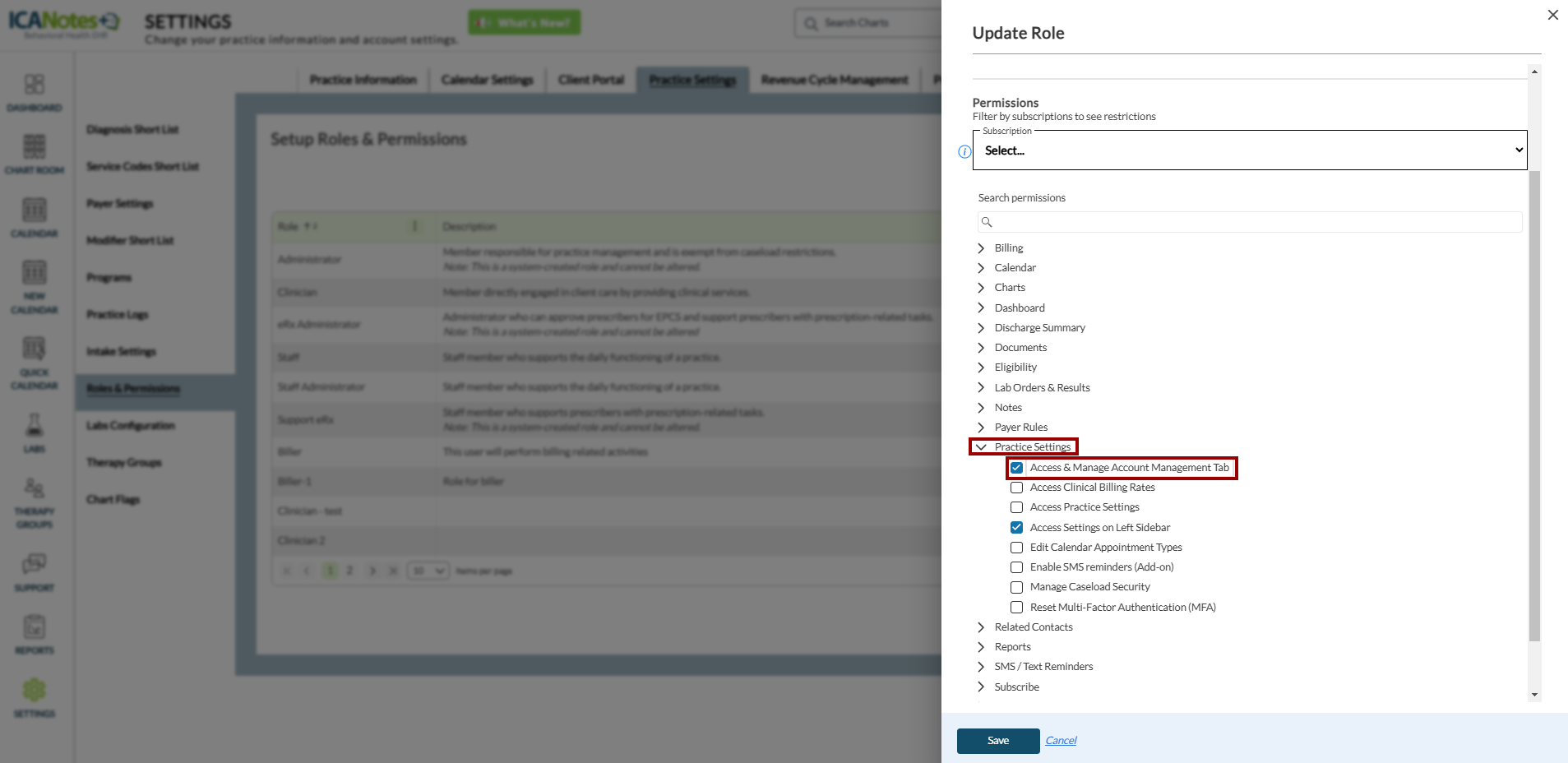Focus the Search permissions field

click(x=1250, y=222)
